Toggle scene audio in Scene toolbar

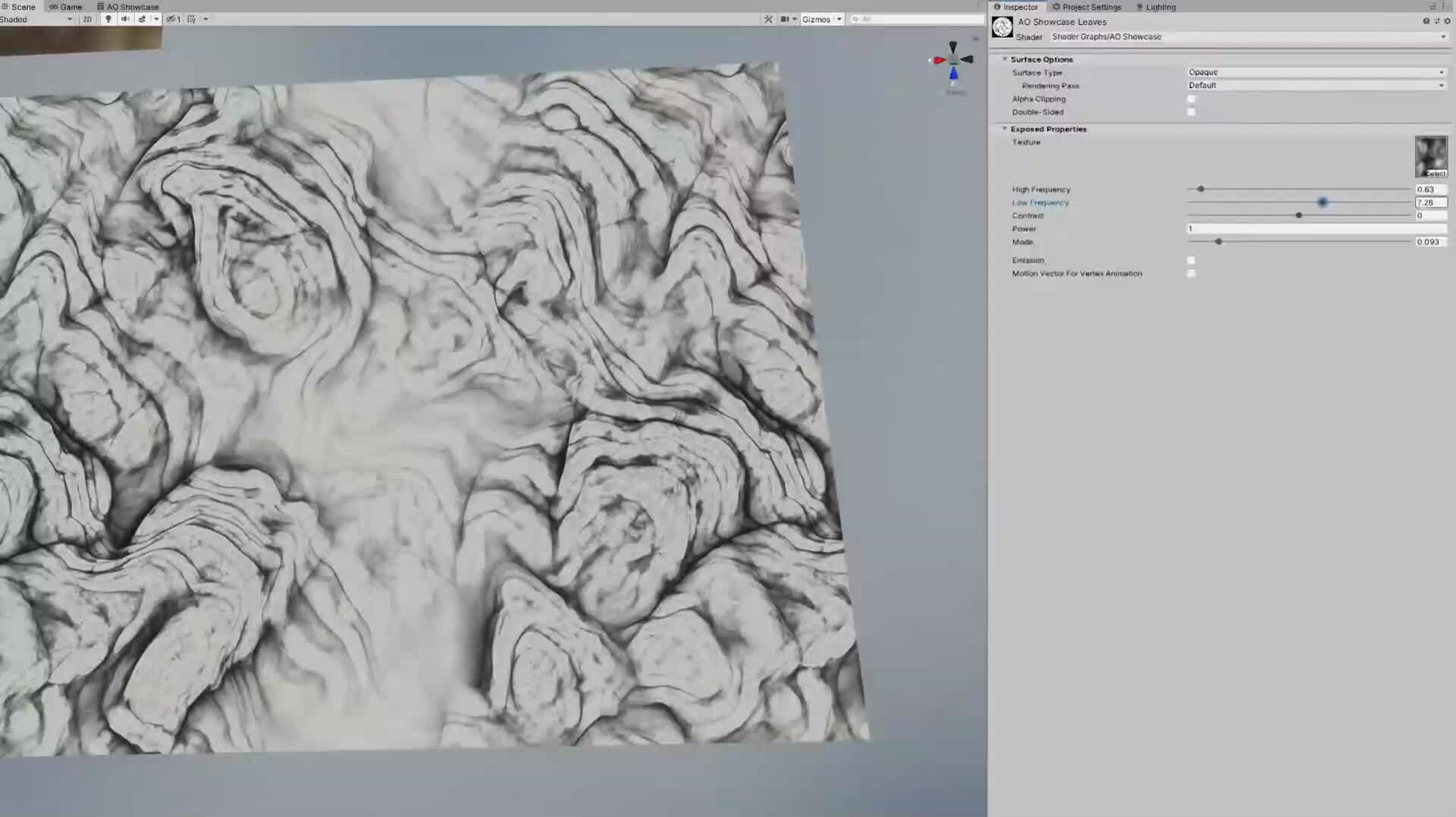(x=126, y=19)
